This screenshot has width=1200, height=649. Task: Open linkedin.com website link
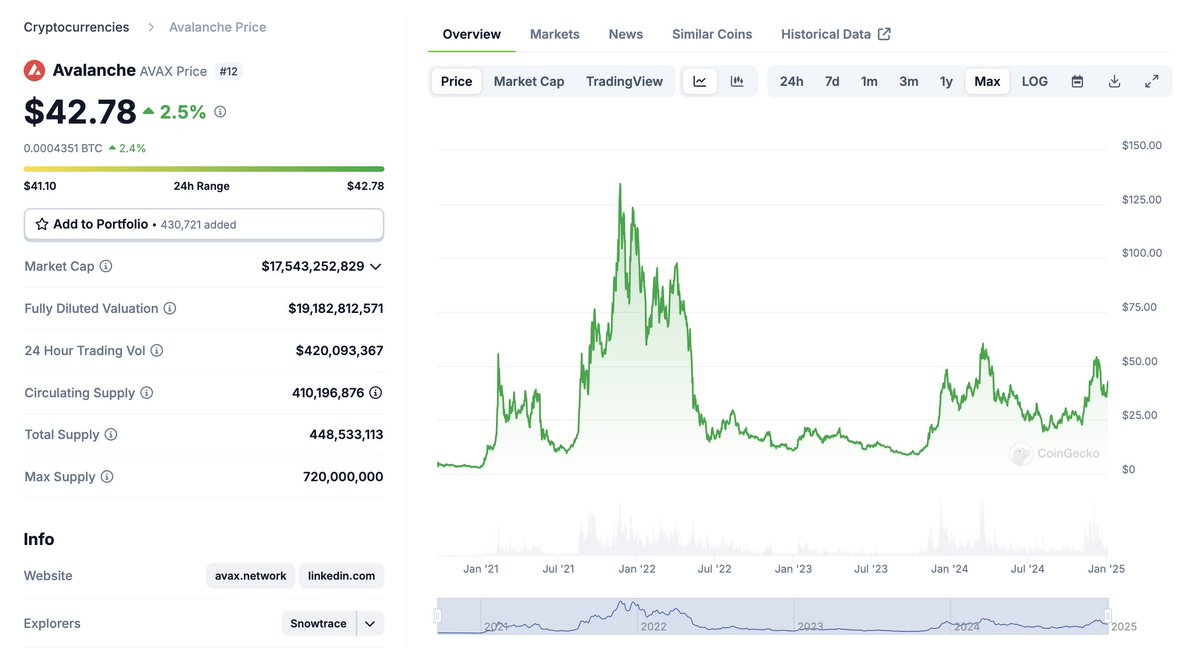coord(342,576)
